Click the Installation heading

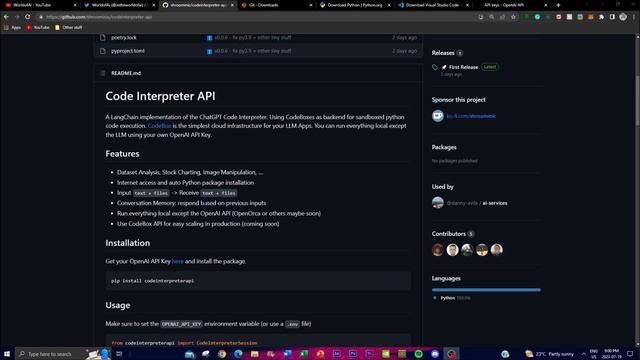coord(127,243)
